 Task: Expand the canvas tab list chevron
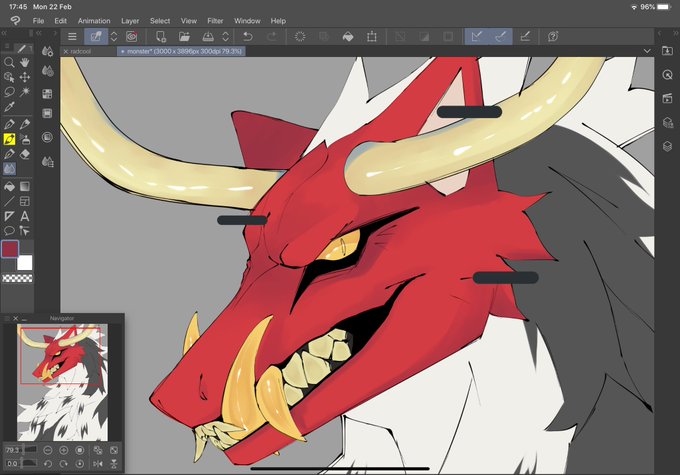point(647,51)
